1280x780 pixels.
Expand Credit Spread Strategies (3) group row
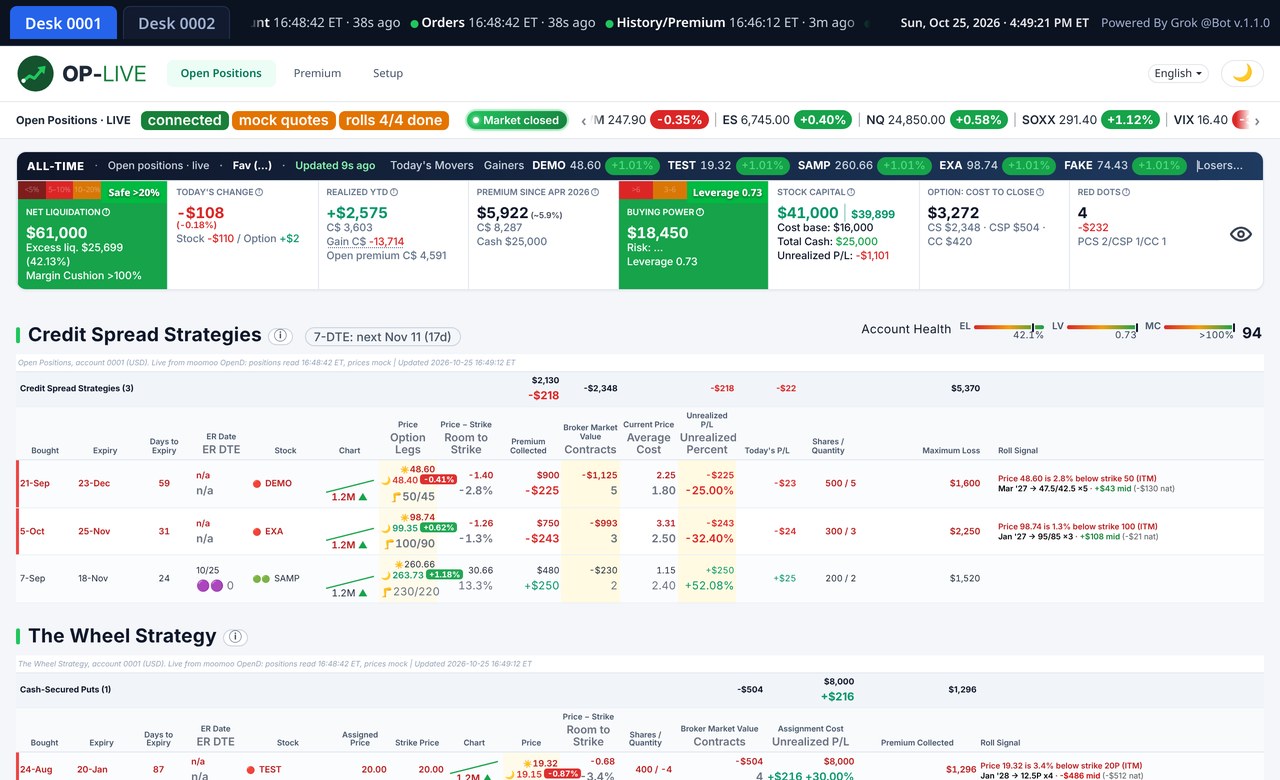640,388
